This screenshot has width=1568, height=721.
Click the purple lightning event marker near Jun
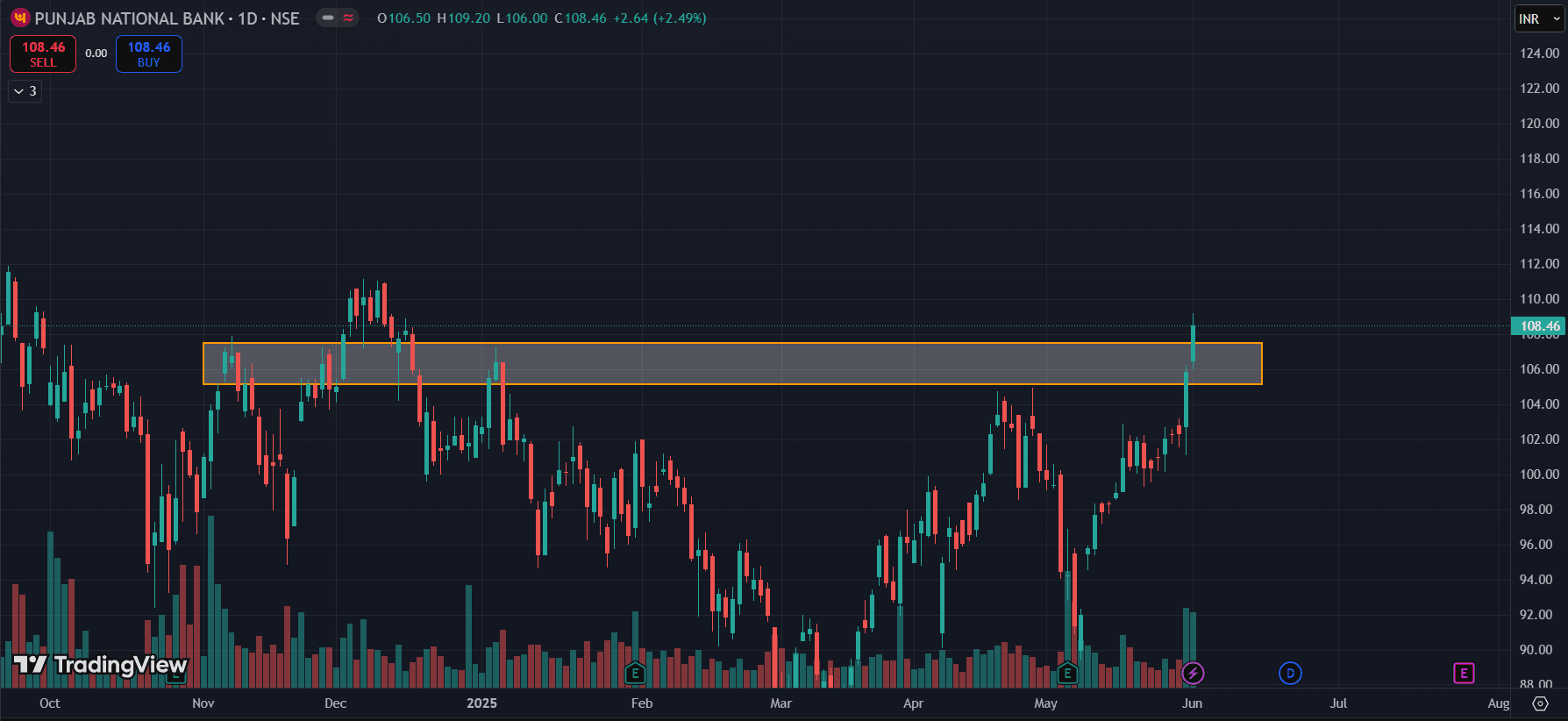pos(1193,674)
